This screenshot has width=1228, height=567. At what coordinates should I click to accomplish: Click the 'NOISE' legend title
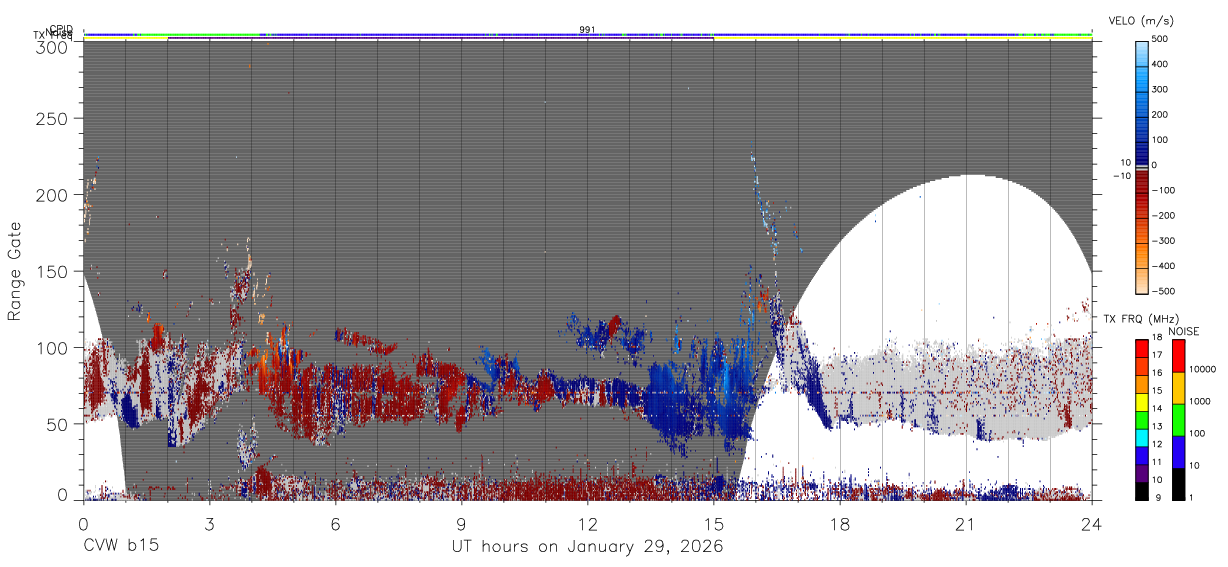[1185, 331]
